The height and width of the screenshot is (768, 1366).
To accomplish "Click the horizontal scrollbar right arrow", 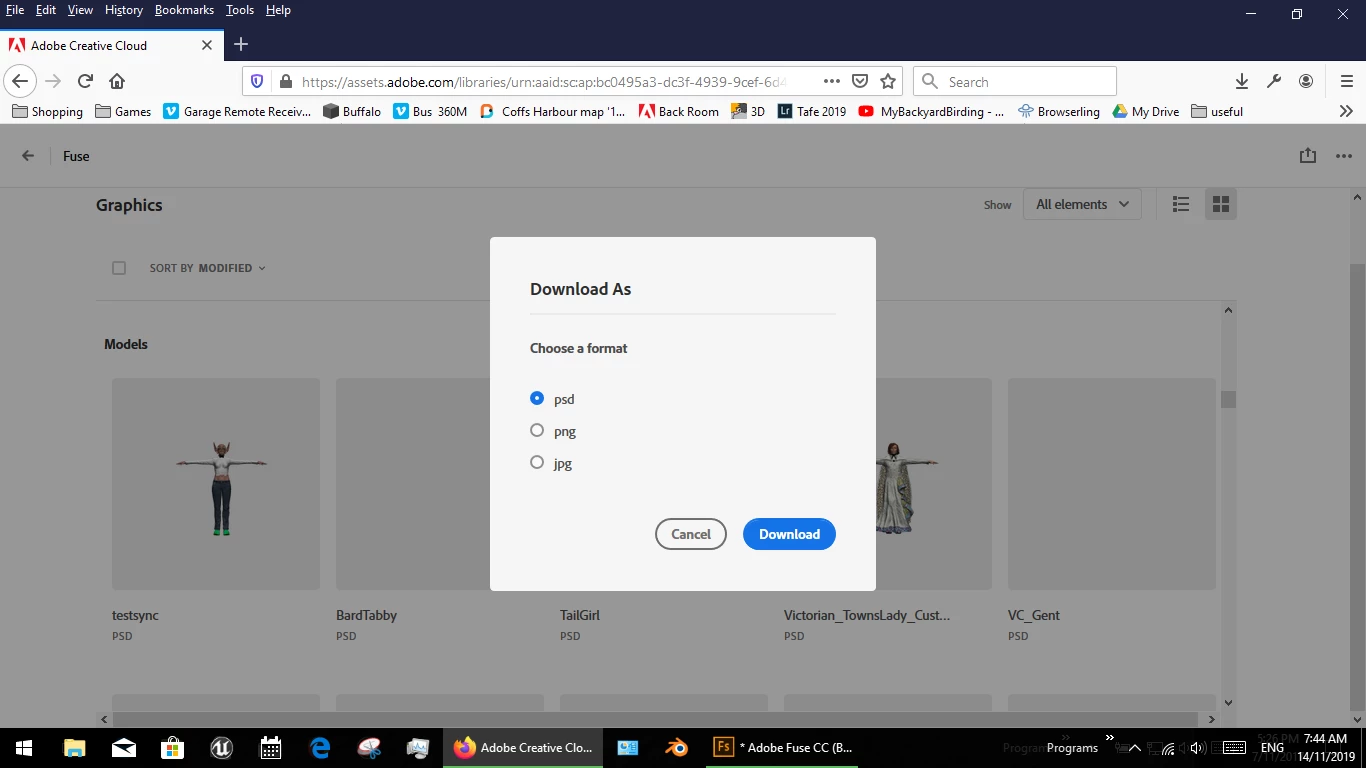I will point(1211,719).
